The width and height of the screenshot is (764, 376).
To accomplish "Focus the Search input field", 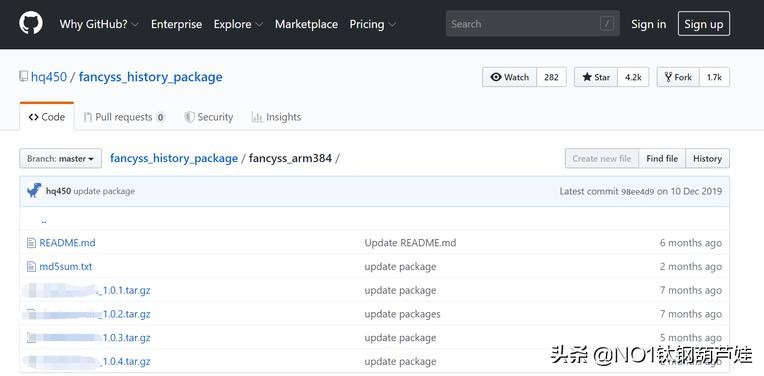I will [x=533, y=23].
